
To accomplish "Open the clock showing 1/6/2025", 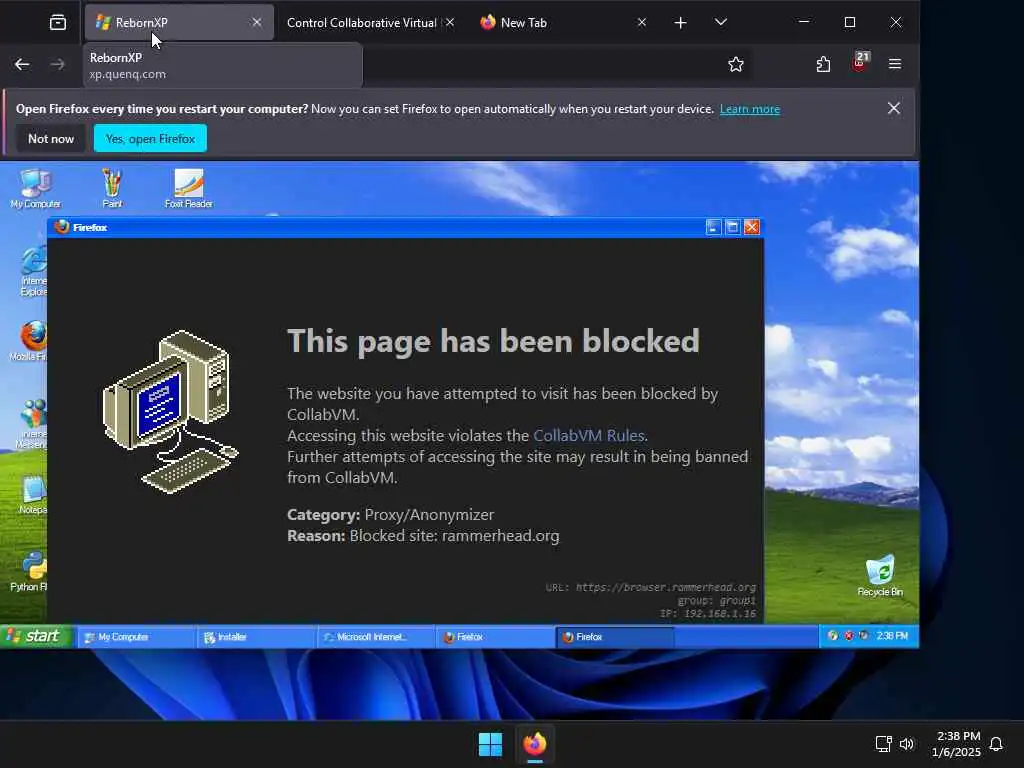I will (x=957, y=744).
